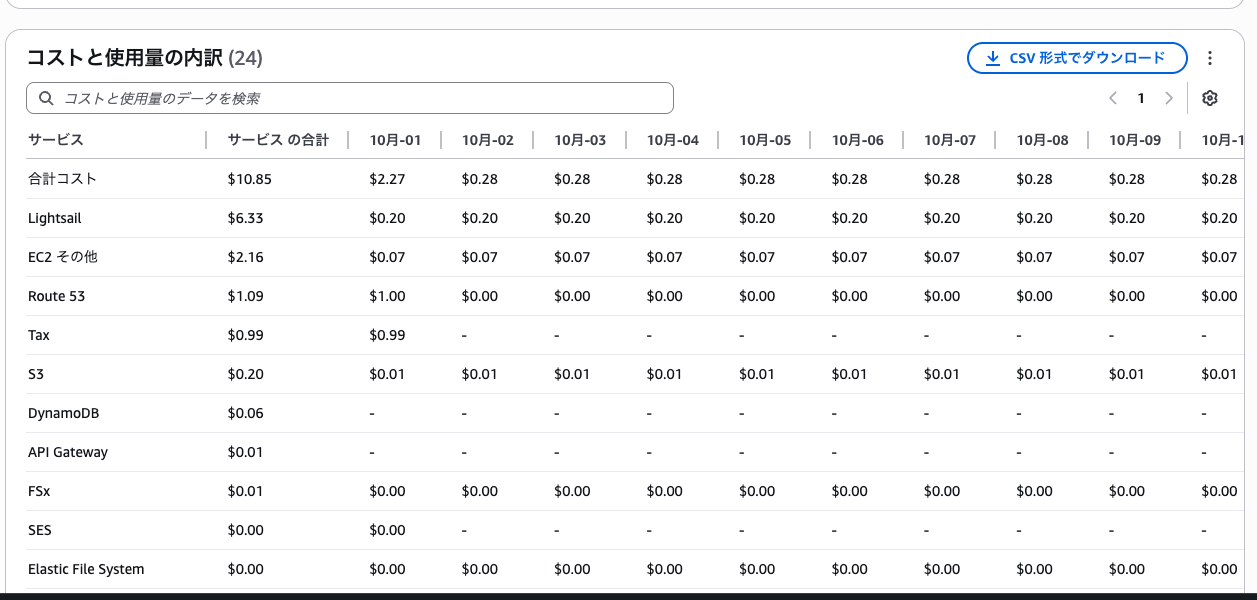Go to next page arrow

tap(1168, 98)
